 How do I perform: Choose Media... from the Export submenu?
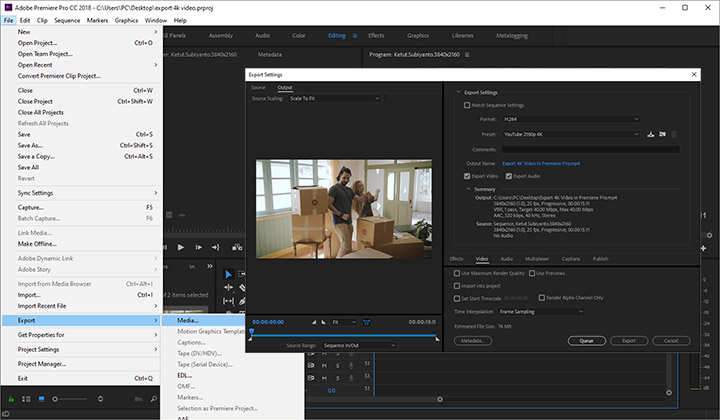click(x=188, y=320)
